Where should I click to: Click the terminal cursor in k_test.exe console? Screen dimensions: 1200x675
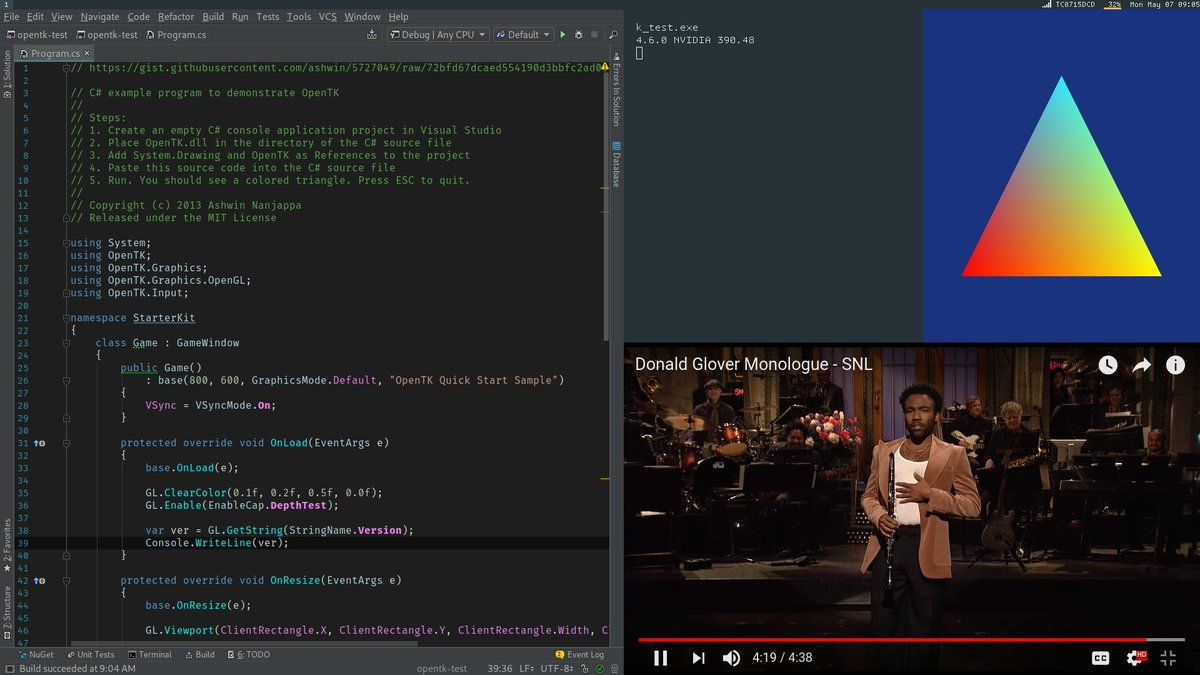(639, 53)
